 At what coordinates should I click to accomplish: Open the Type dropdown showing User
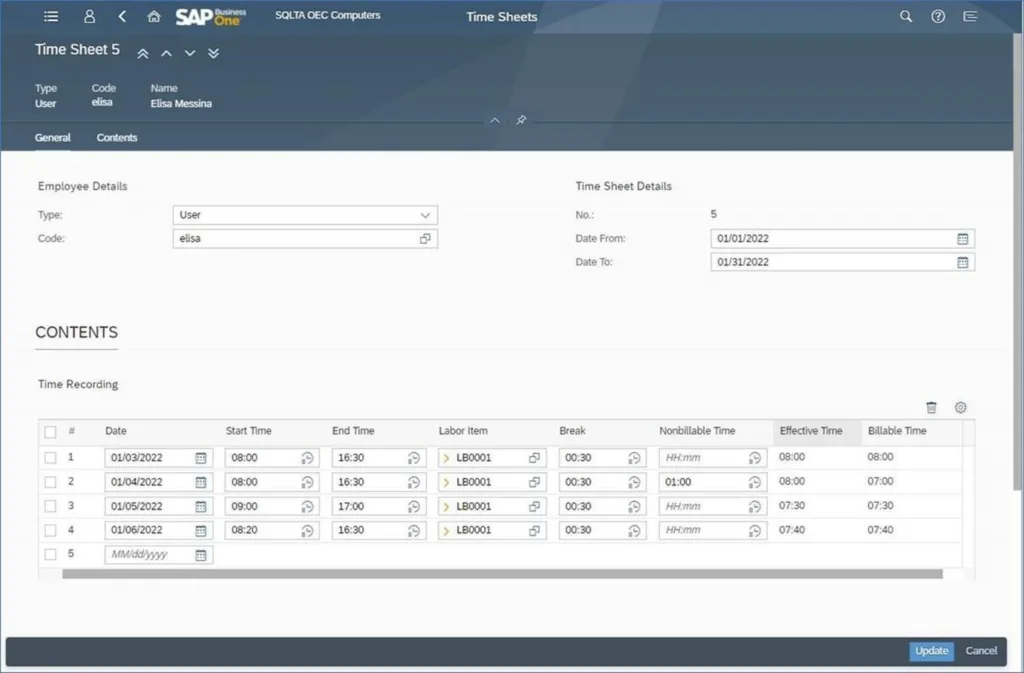[305, 215]
